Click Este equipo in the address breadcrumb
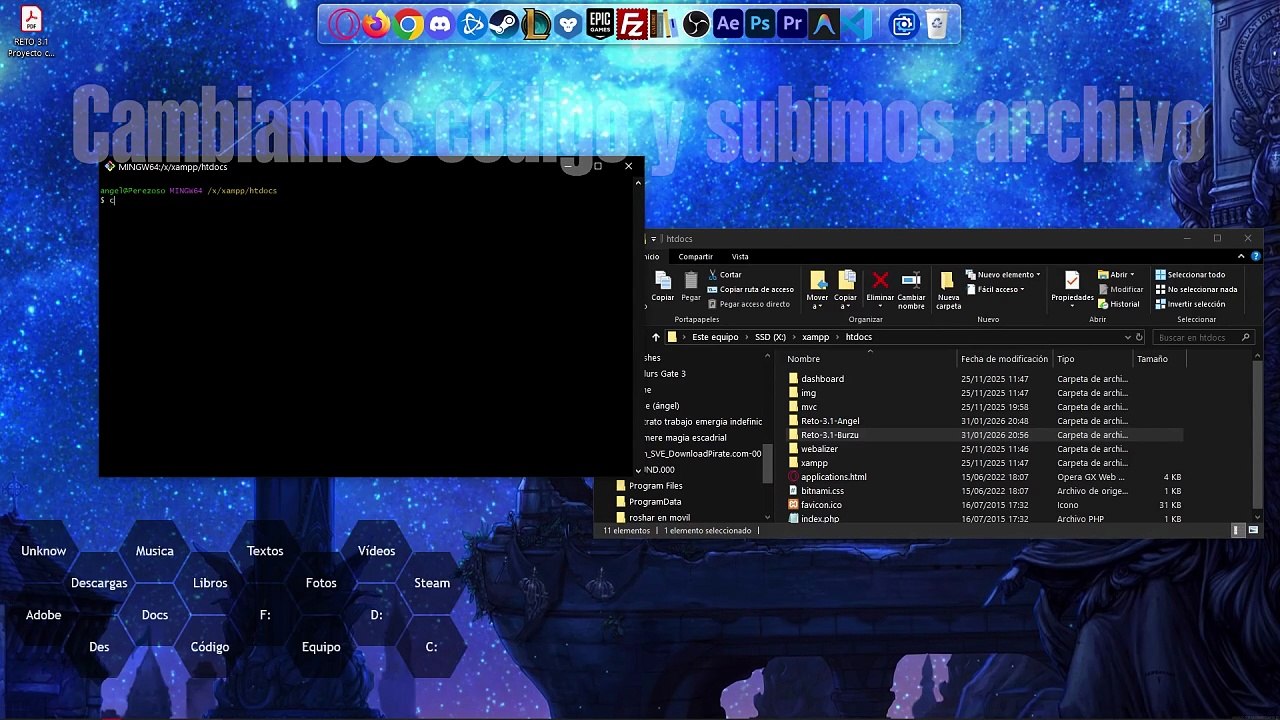Screen dimensions: 1280x720 point(715,338)
